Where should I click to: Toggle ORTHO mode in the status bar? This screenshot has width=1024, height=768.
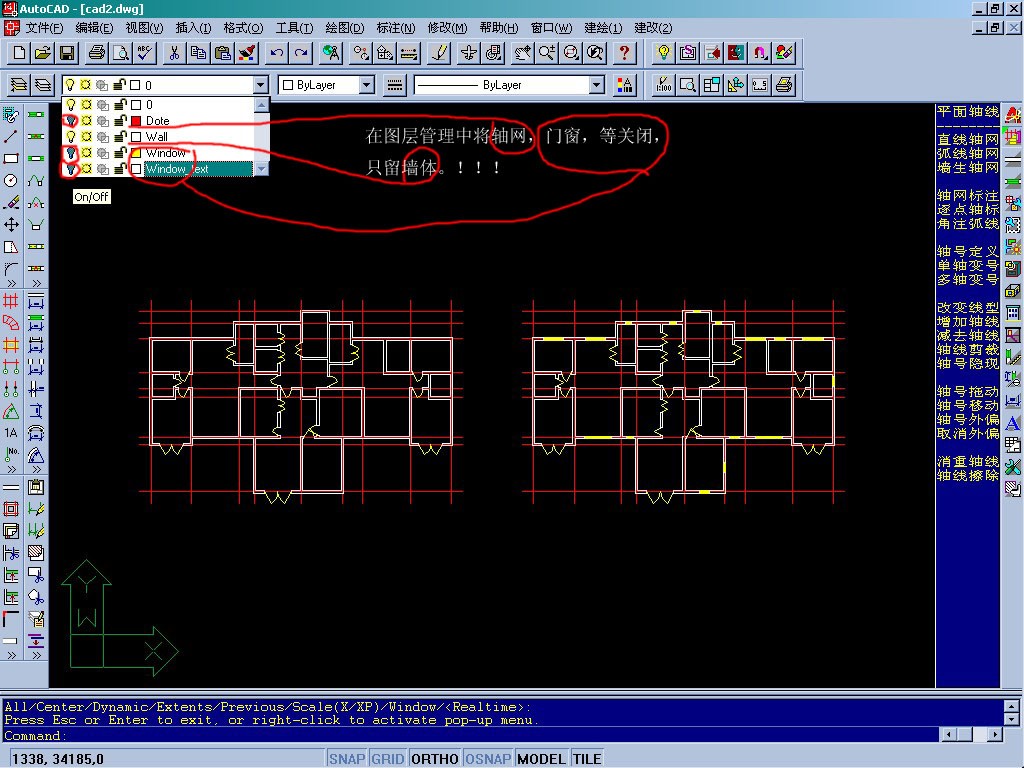435,759
